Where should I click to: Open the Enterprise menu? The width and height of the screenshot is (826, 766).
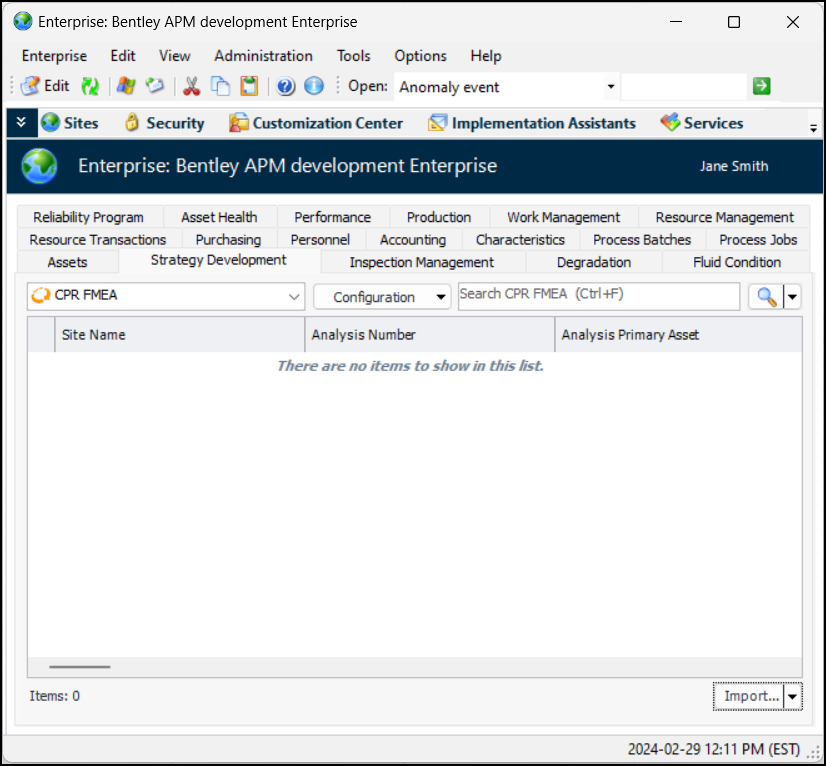pyautogui.click(x=54, y=56)
